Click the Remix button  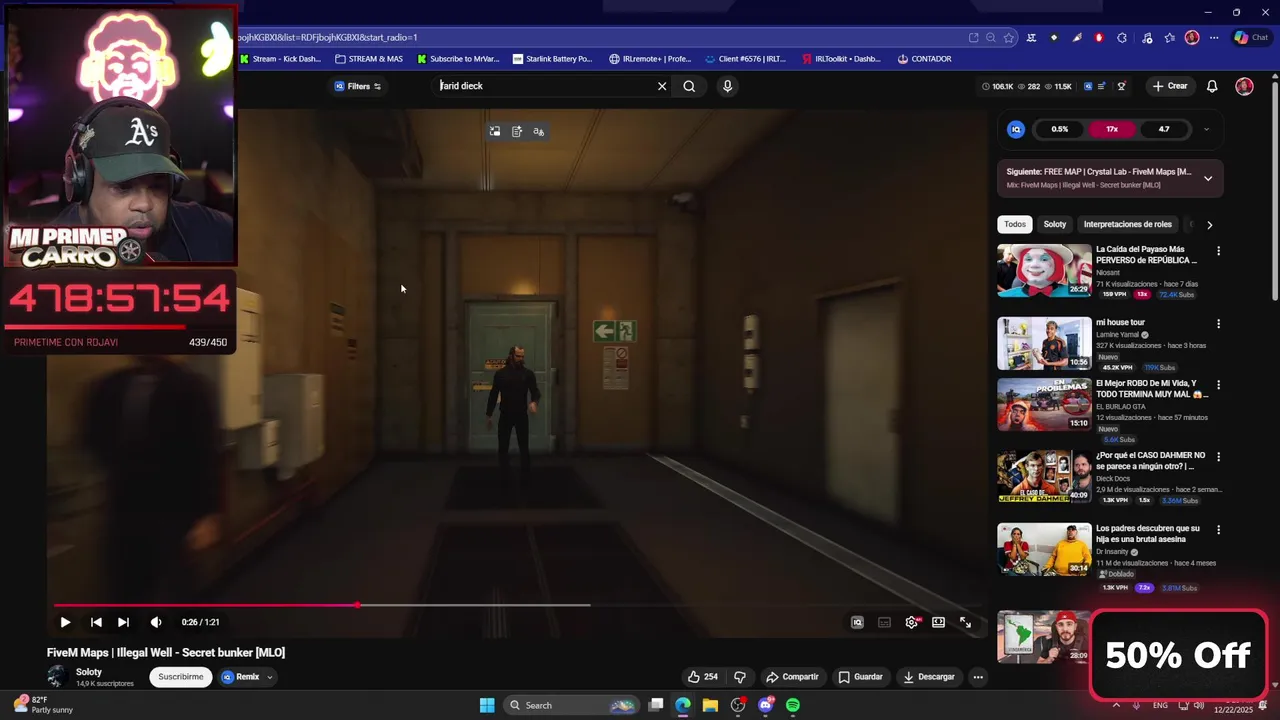click(241, 677)
